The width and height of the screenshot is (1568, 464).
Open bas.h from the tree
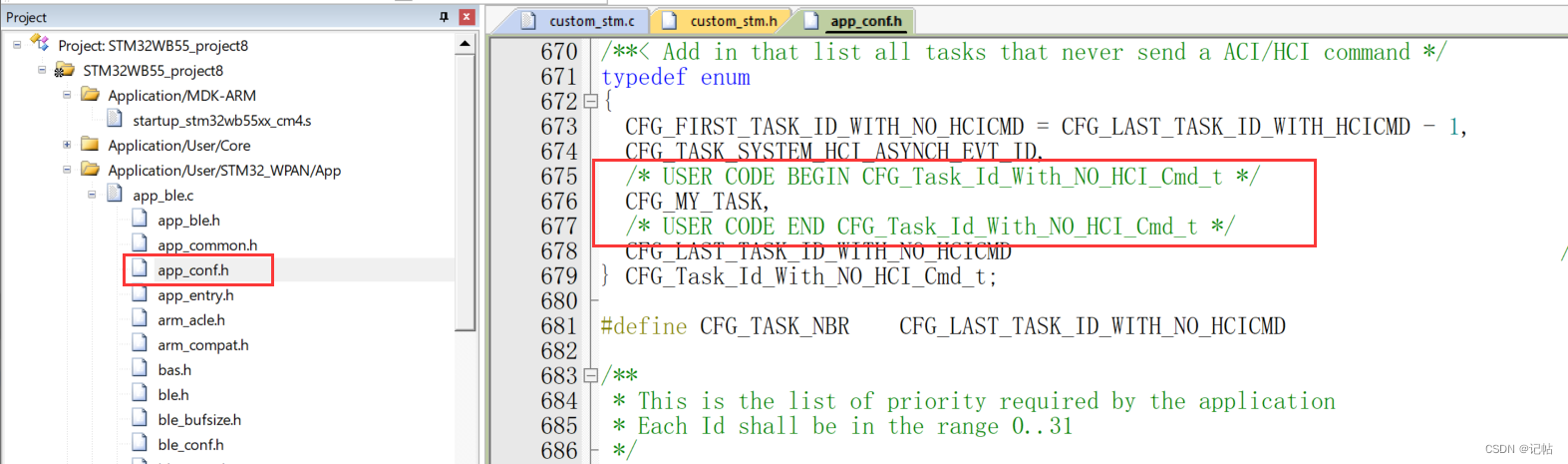(x=174, y=370)
